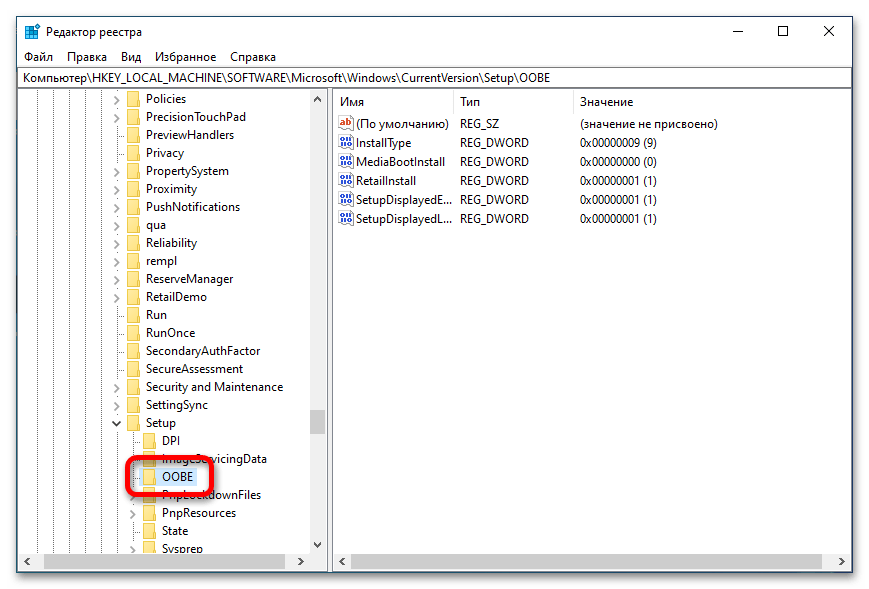Click the DWORD icon of SetupDisplayedE...
The image size is (869, 589).
pyautogui.click(x=346, y=199)
